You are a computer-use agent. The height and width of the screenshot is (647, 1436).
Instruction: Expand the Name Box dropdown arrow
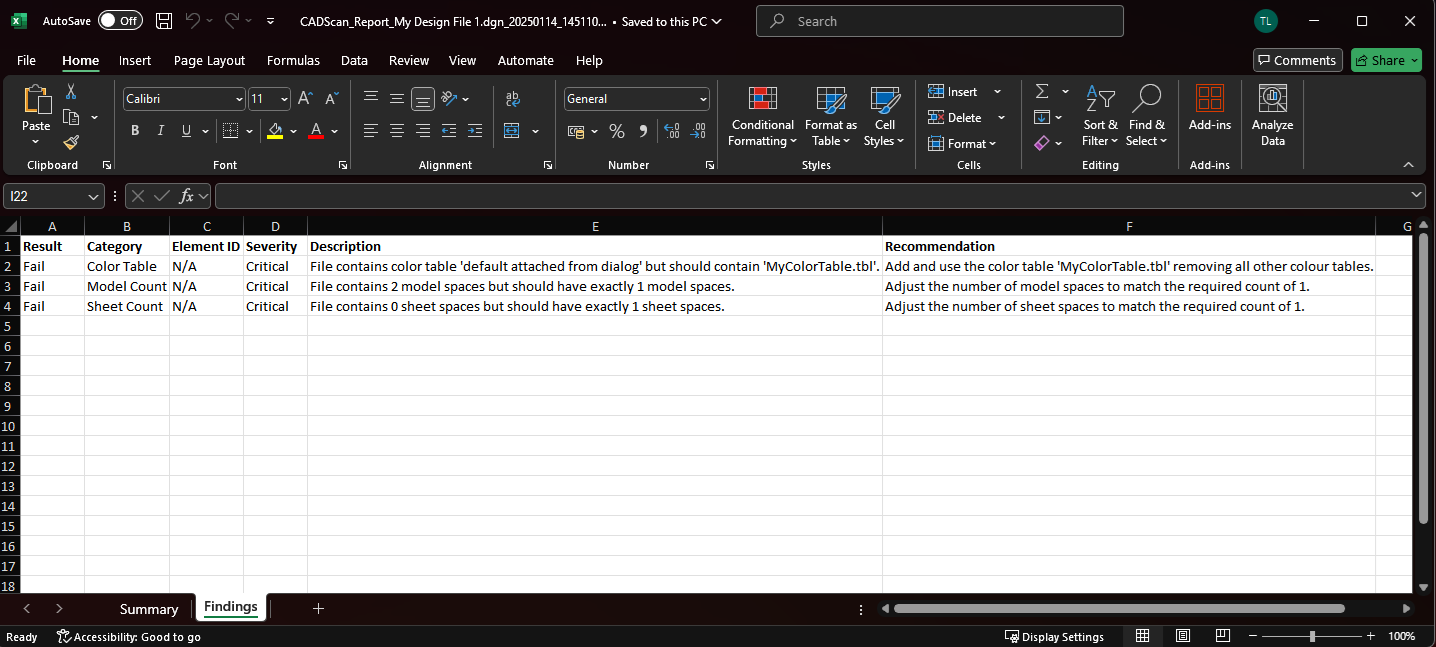[94, 197]
